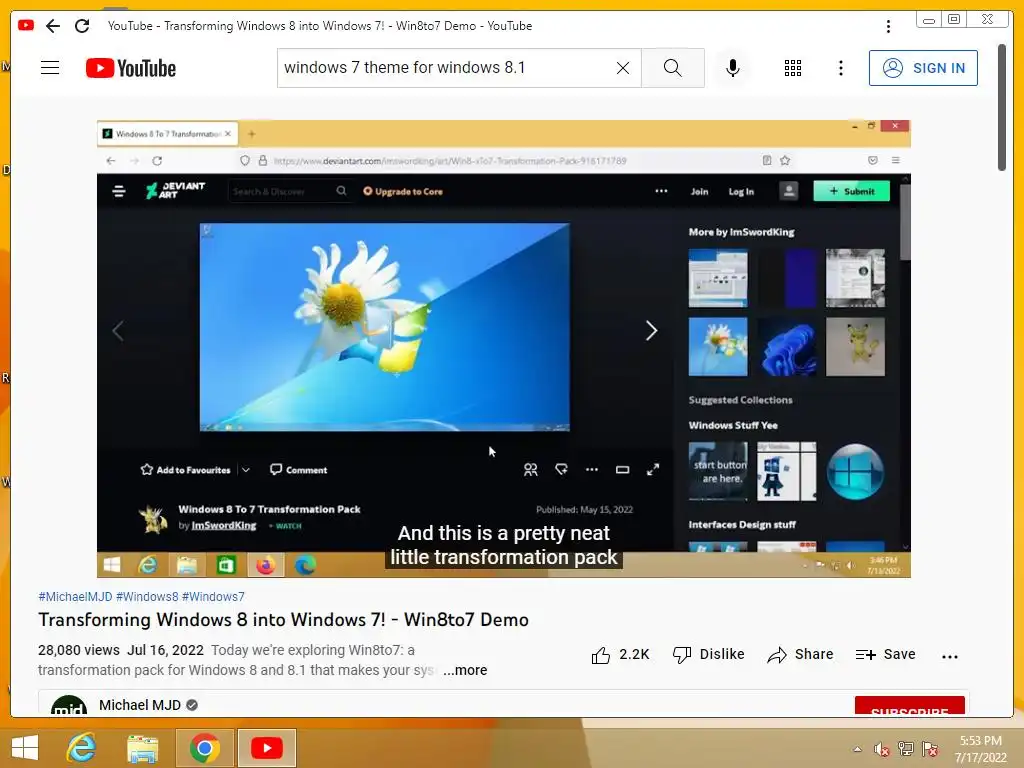This screenshot has width=1024, height=768.
Task: Like the video (2.2K)
Action: coord(620,654)
